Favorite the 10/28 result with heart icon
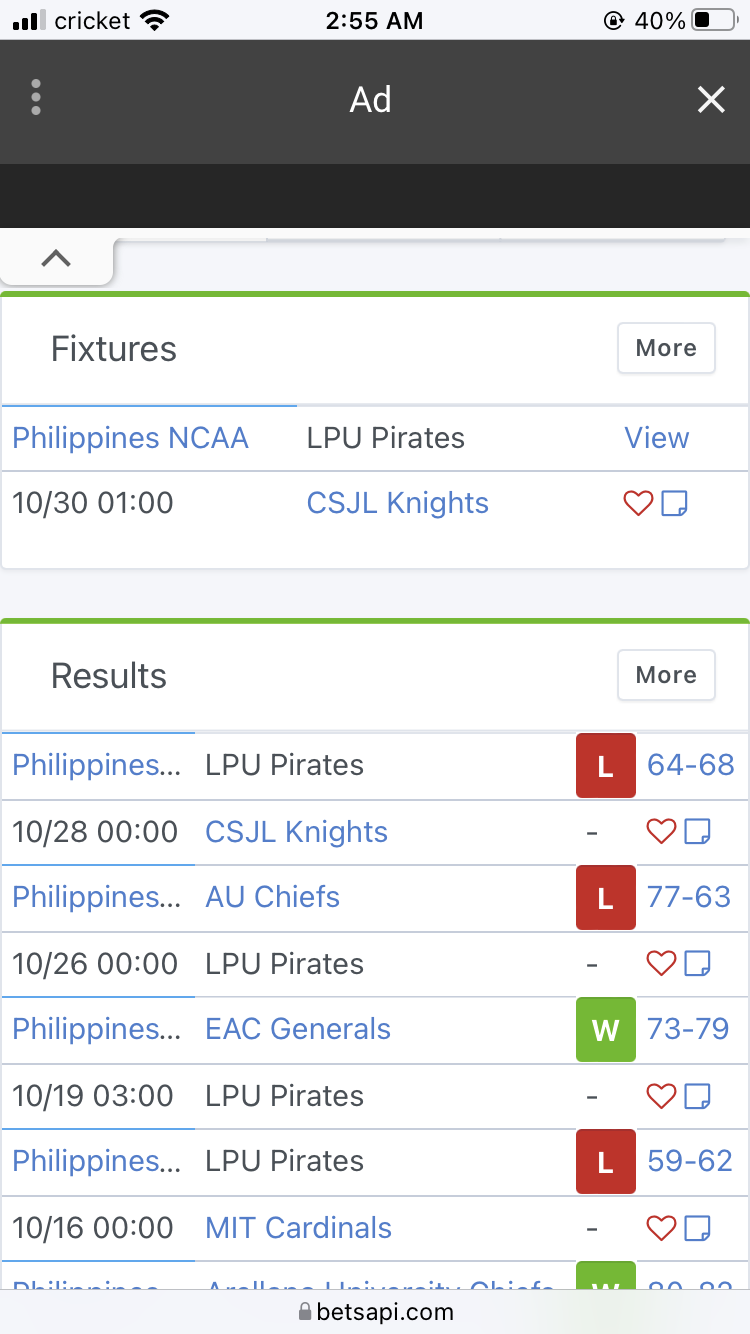750x1334 pixels. point(661,832)
